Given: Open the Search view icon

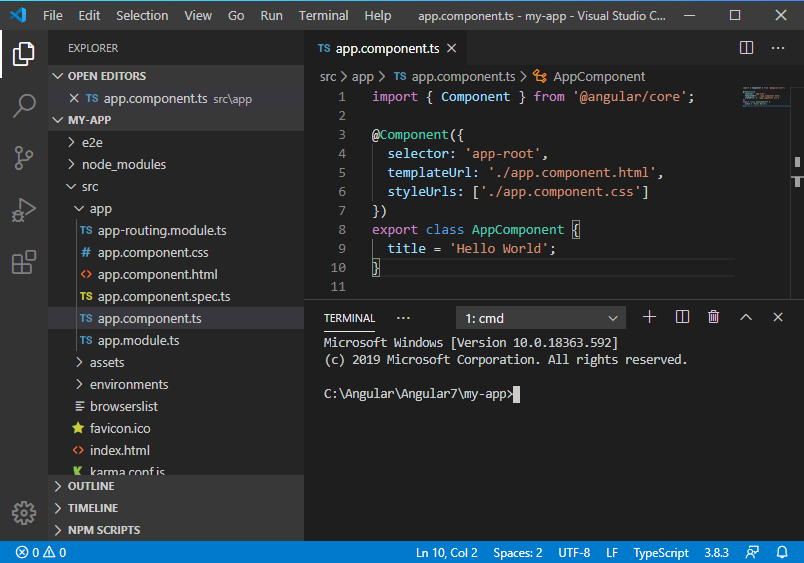Looking at the screenshot, I should click(x=24, y=106).
